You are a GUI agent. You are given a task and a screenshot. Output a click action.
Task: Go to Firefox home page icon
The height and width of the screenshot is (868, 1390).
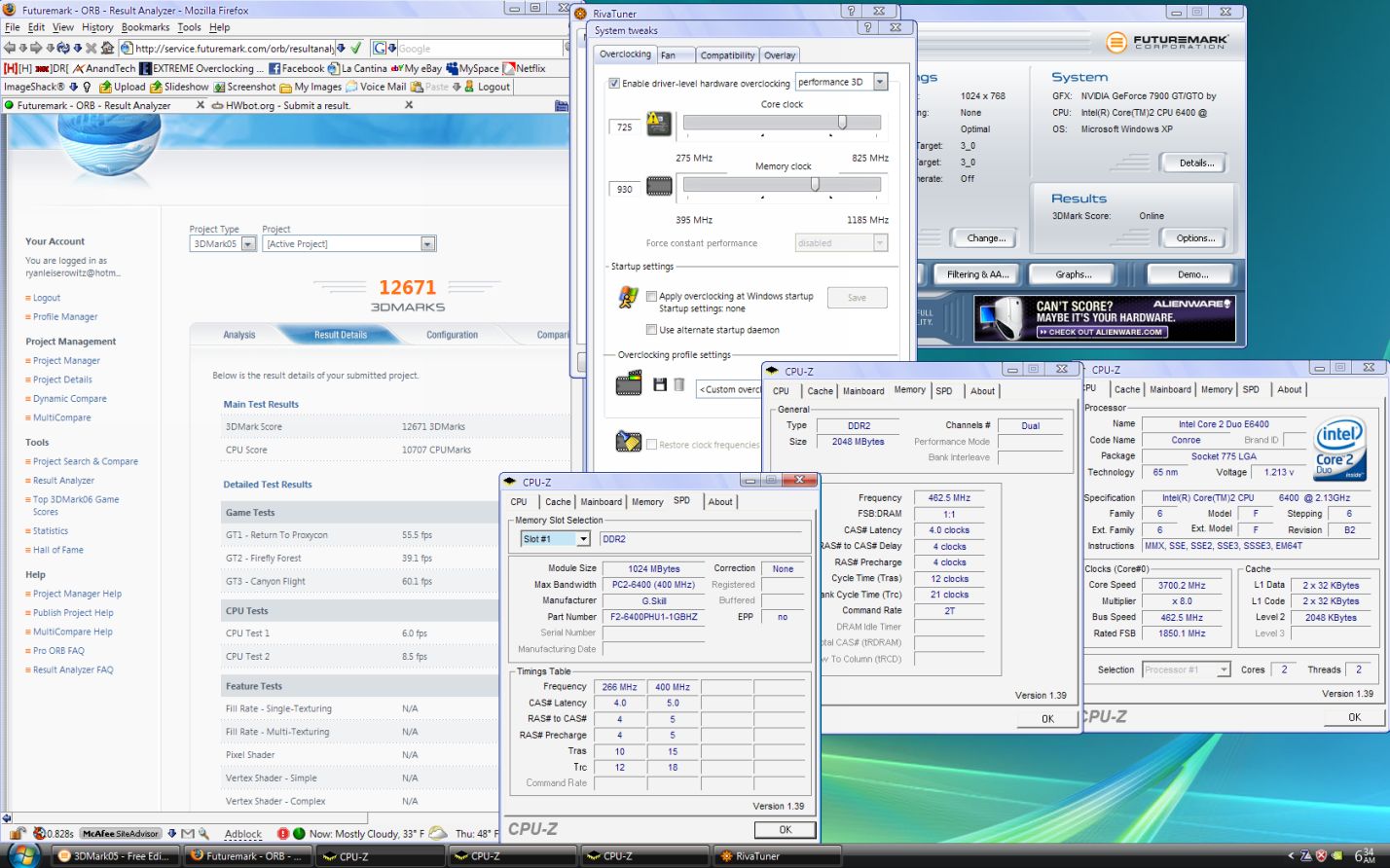(x=107, y=48)
